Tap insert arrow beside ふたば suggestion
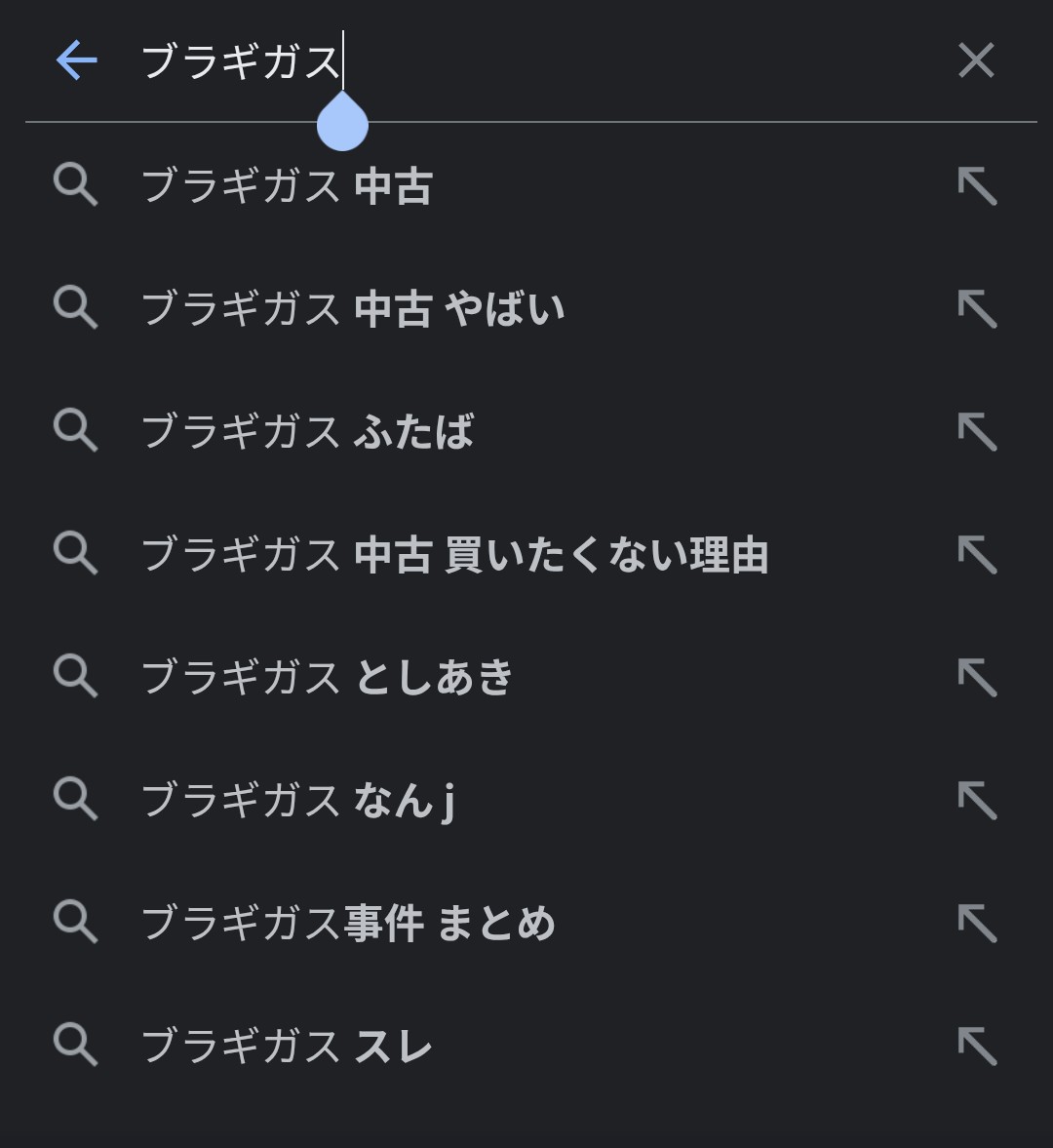The width and height of the screenshot is (1053, 1148). click(977, 431)
